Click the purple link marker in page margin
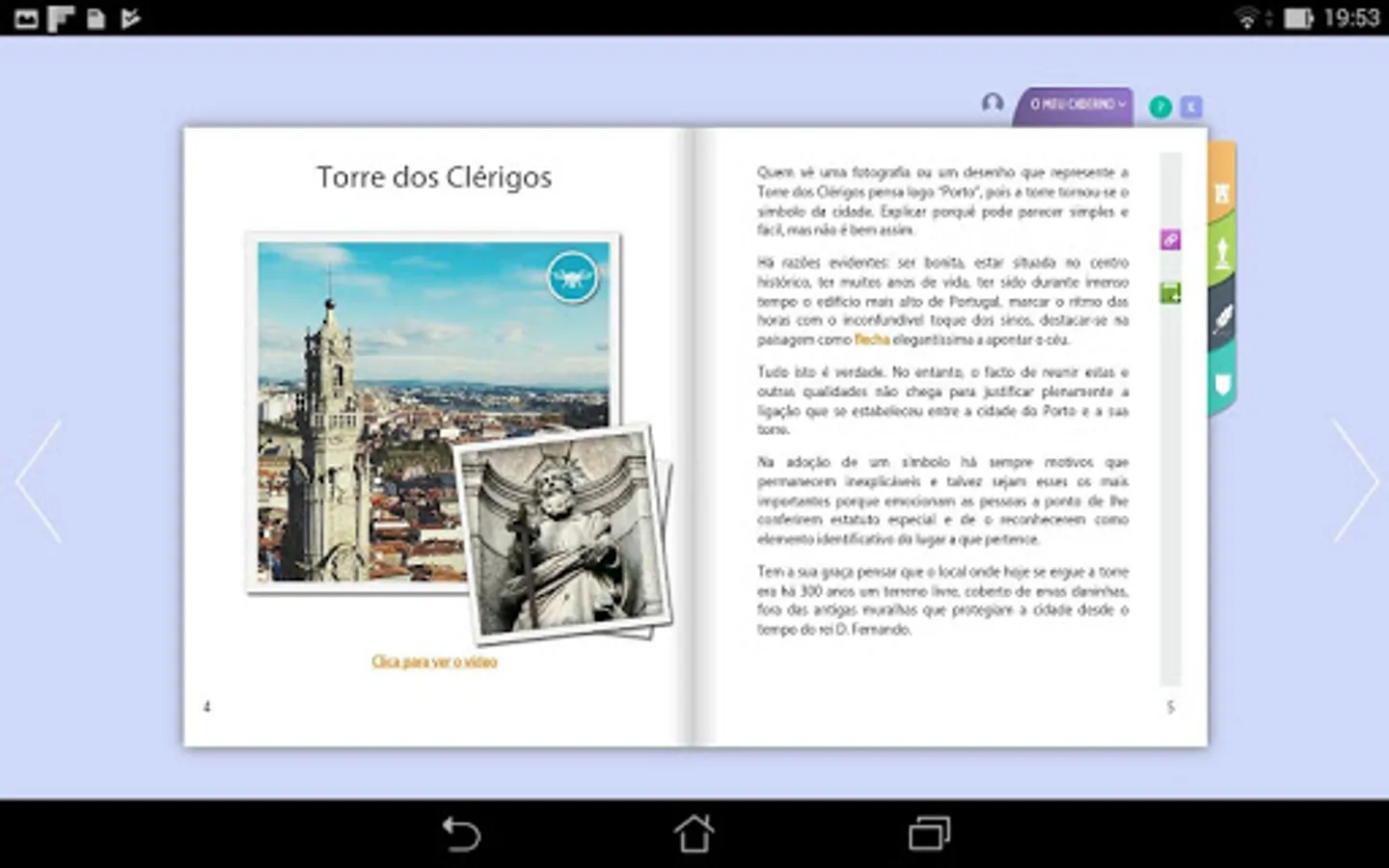This screenshot has height=868, width=1389. coord(1170,239)
